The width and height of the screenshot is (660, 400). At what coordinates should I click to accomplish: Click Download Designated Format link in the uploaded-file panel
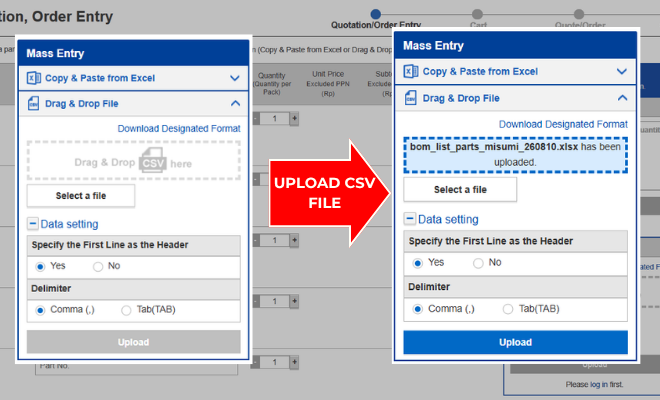[x=563, y=124]
